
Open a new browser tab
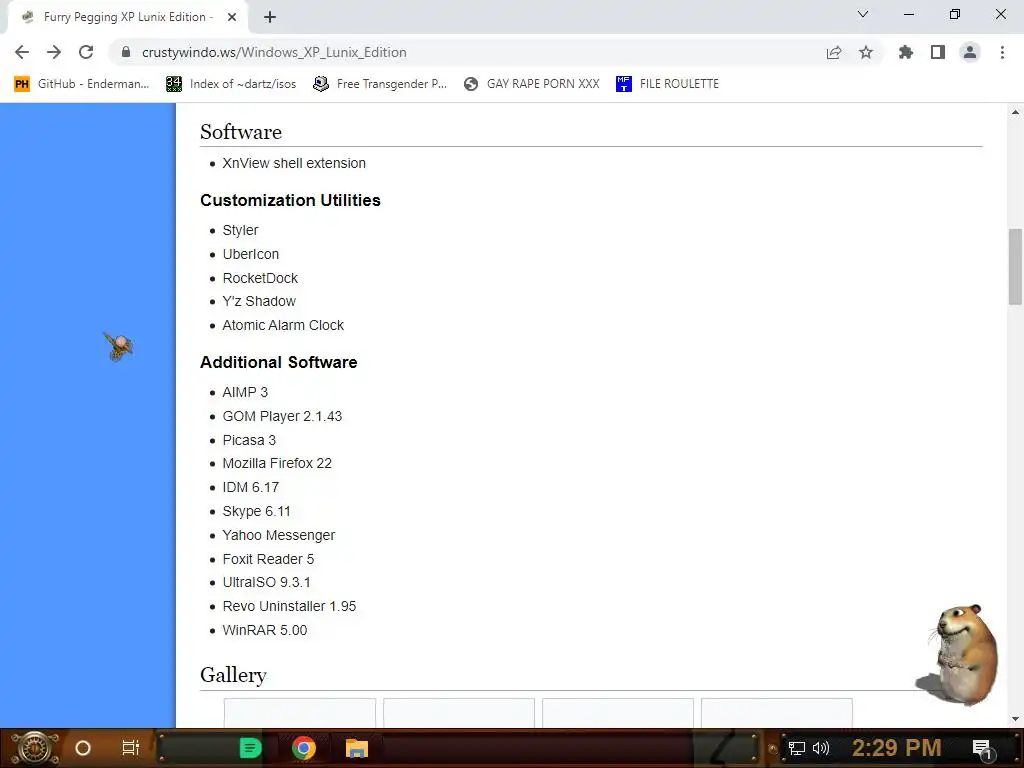pyautogui.click(x=270, y=17)
